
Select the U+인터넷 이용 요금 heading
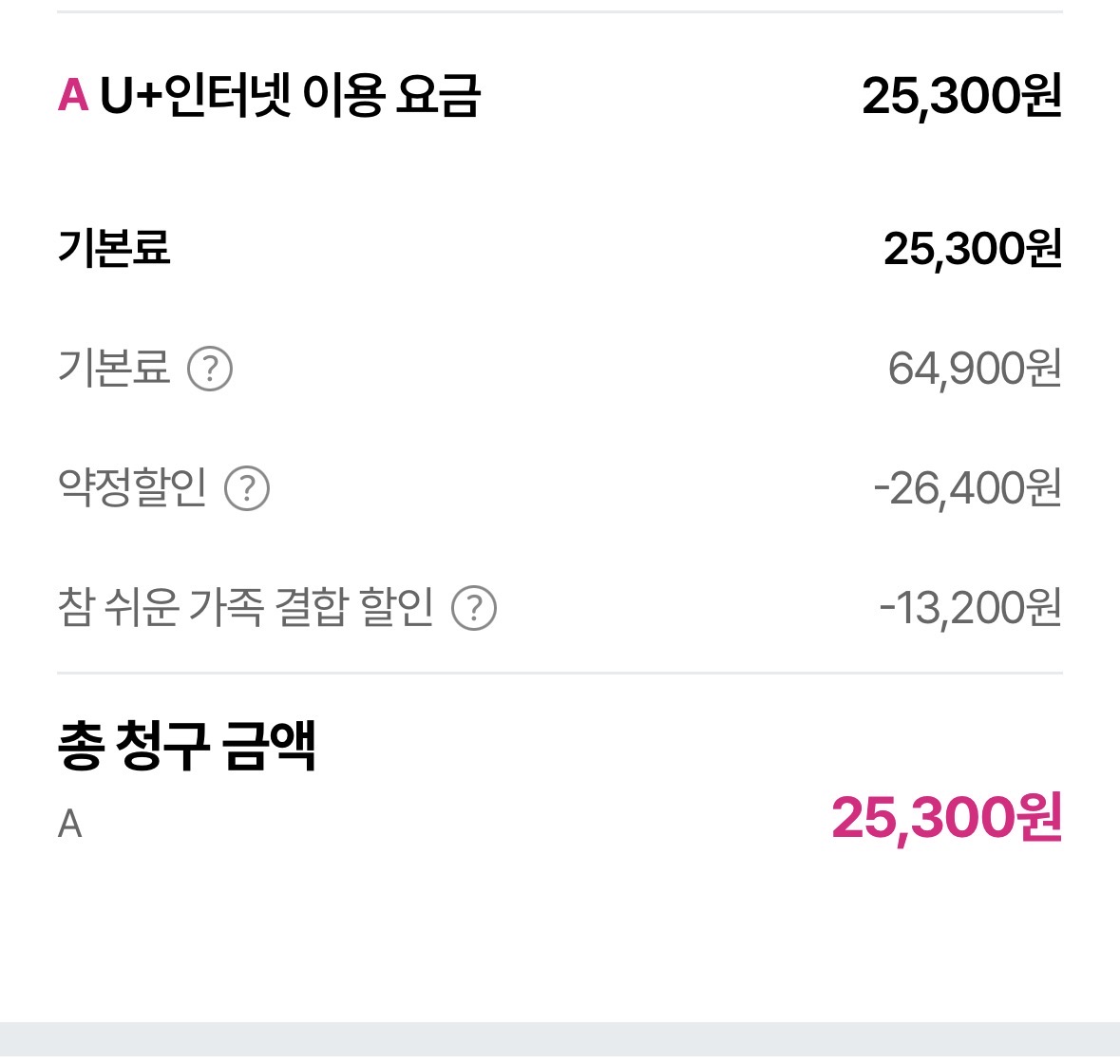click(290, 96)
